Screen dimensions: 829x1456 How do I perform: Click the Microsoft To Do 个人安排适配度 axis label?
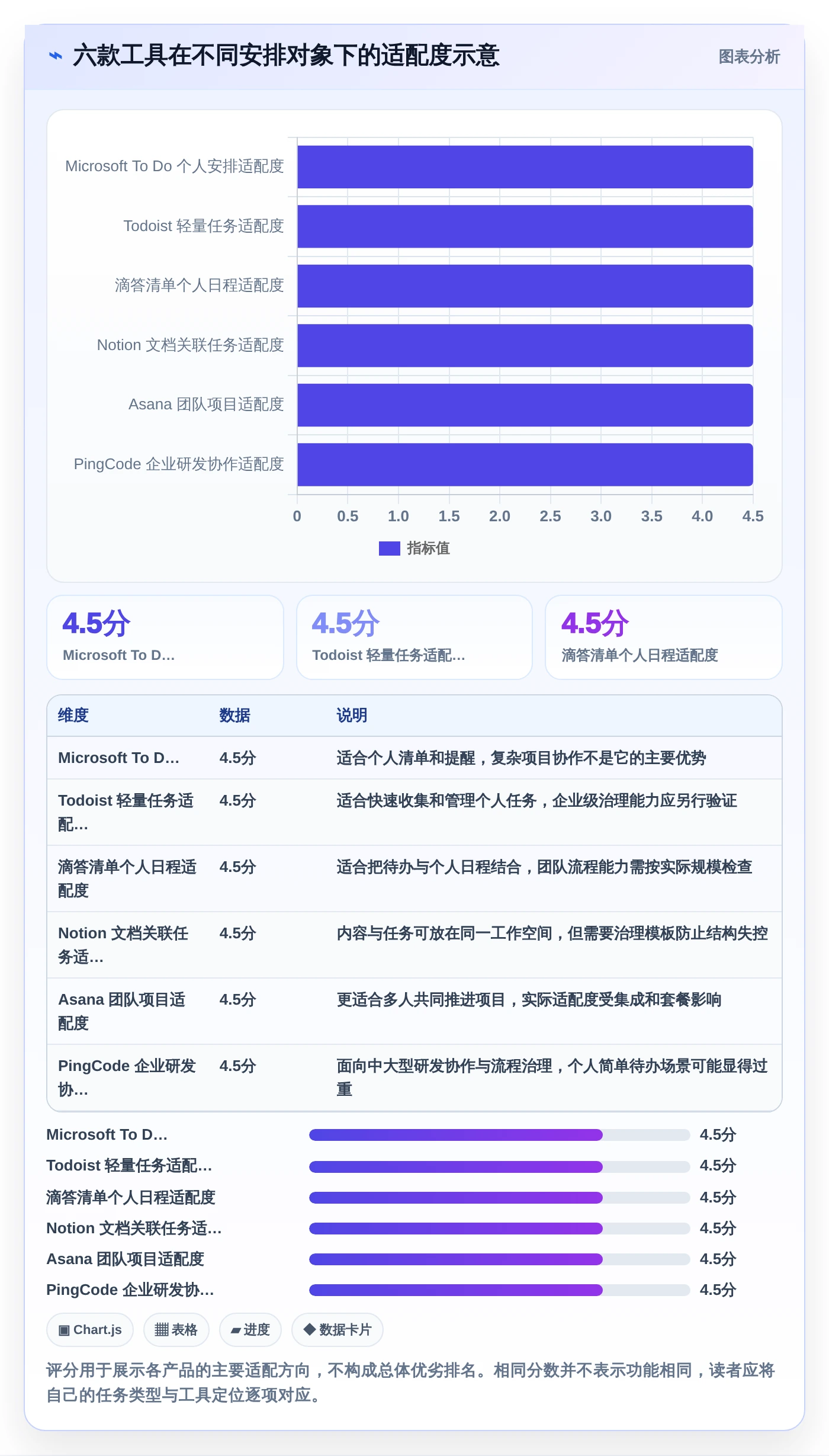[x=175, y=166]
